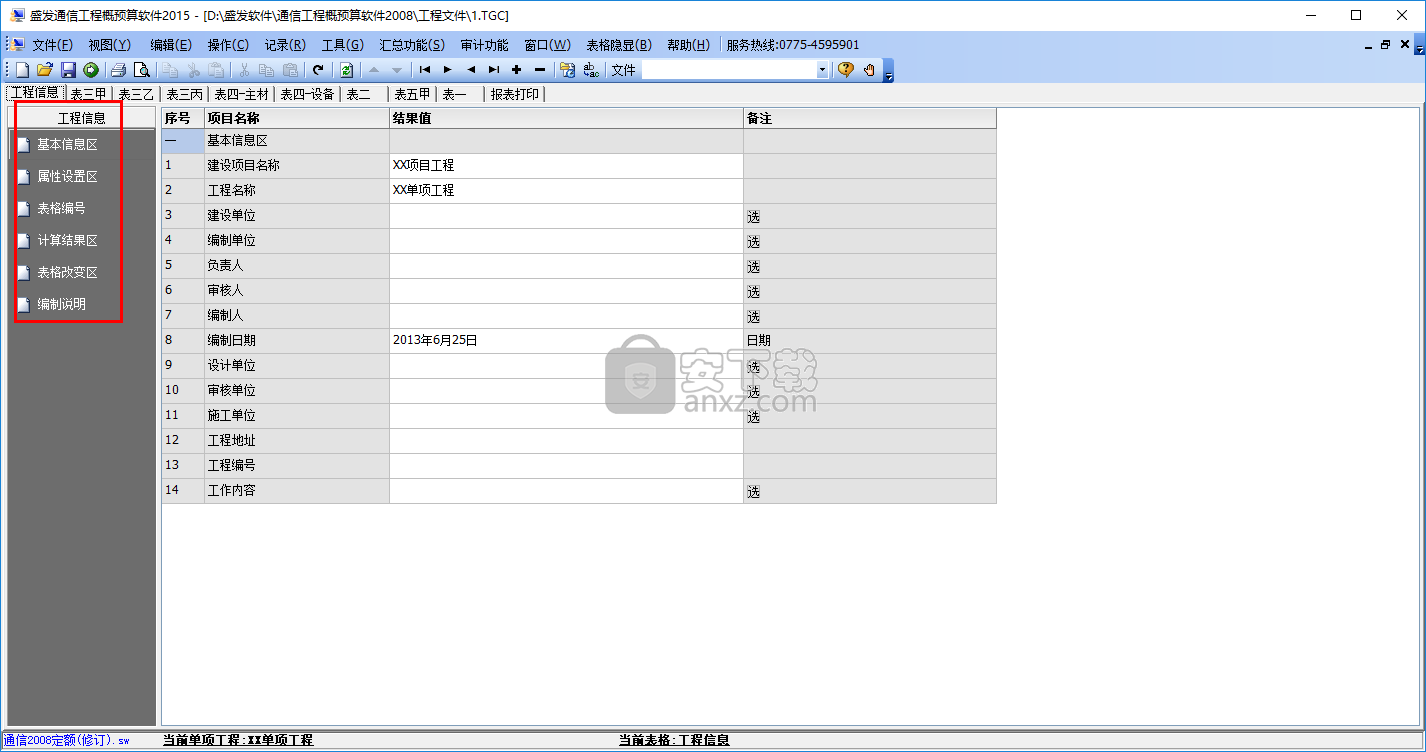
Task: Click 日期 button for 编制日期 row
Action: coord(759,341)
